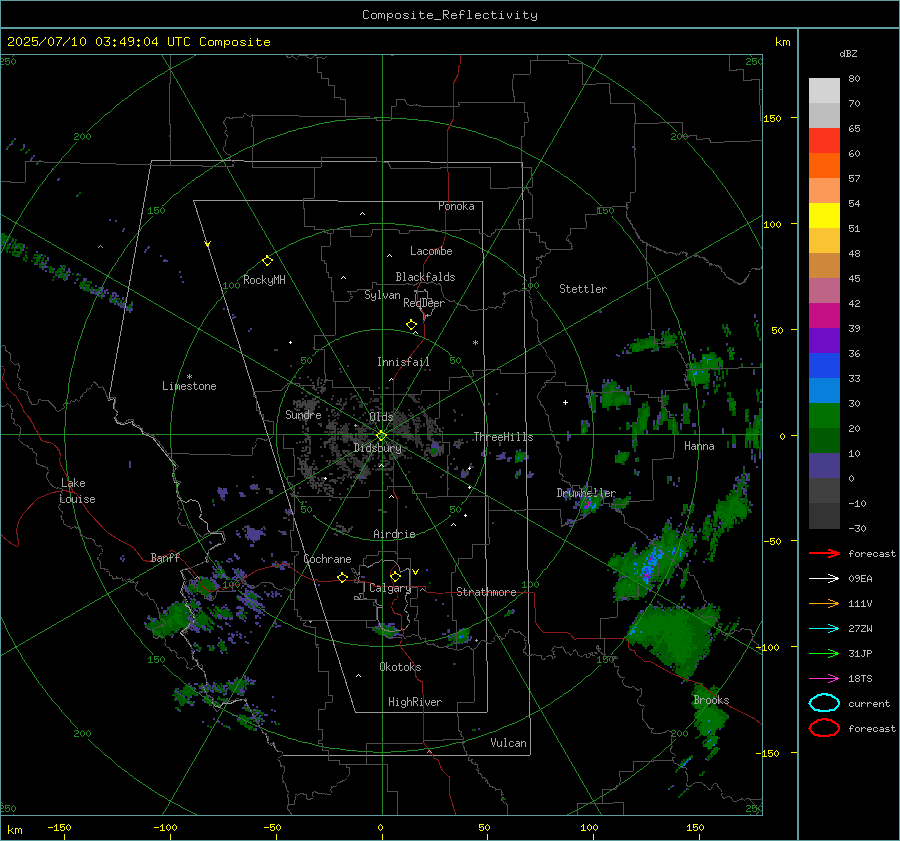900x841 pixels.
Task: Click the Composite_Reflectivity title
Action: point(449,15)
